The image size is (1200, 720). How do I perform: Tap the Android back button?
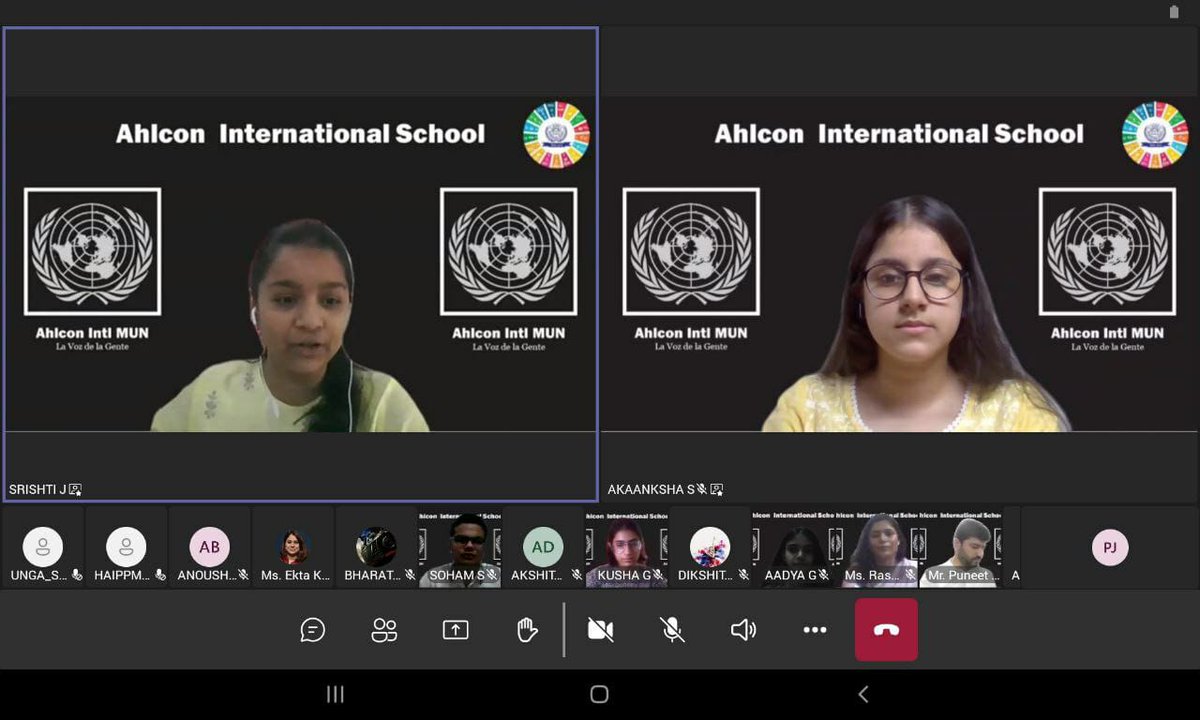pyautogui.click(x=863, y=694)
